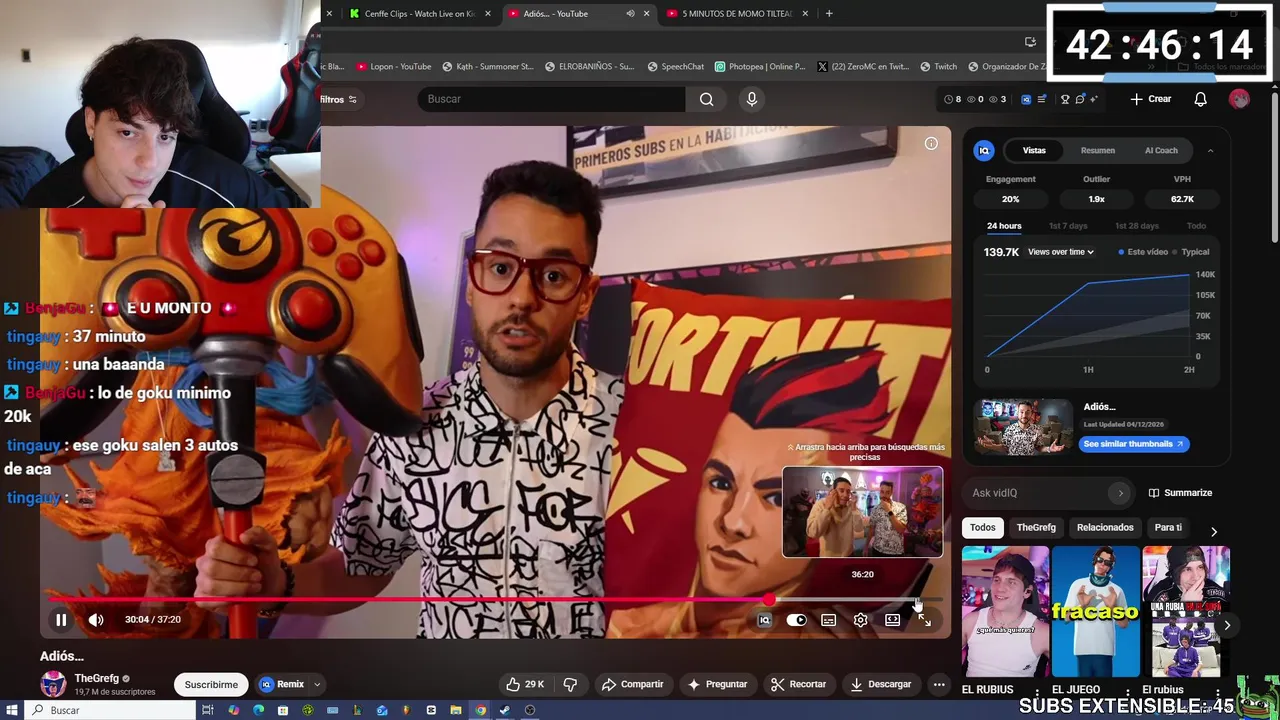Like the video with 29 K thumbs-up

[525, 684]
